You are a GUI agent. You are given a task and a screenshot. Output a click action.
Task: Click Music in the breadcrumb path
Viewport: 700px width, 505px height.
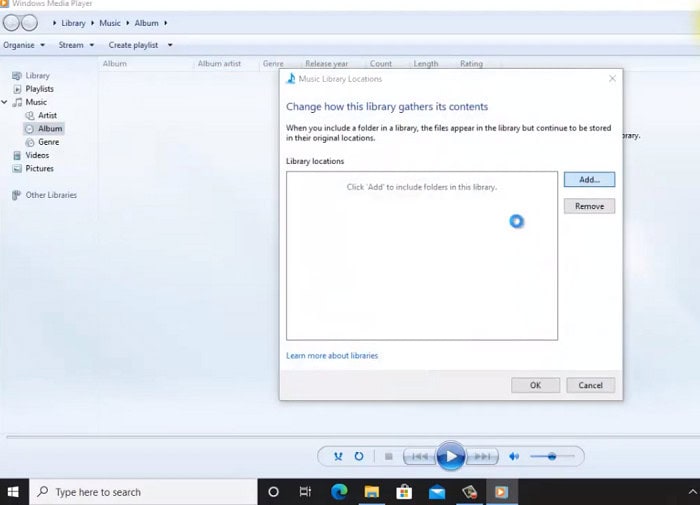pyautogui.click(x=110, y=23)
